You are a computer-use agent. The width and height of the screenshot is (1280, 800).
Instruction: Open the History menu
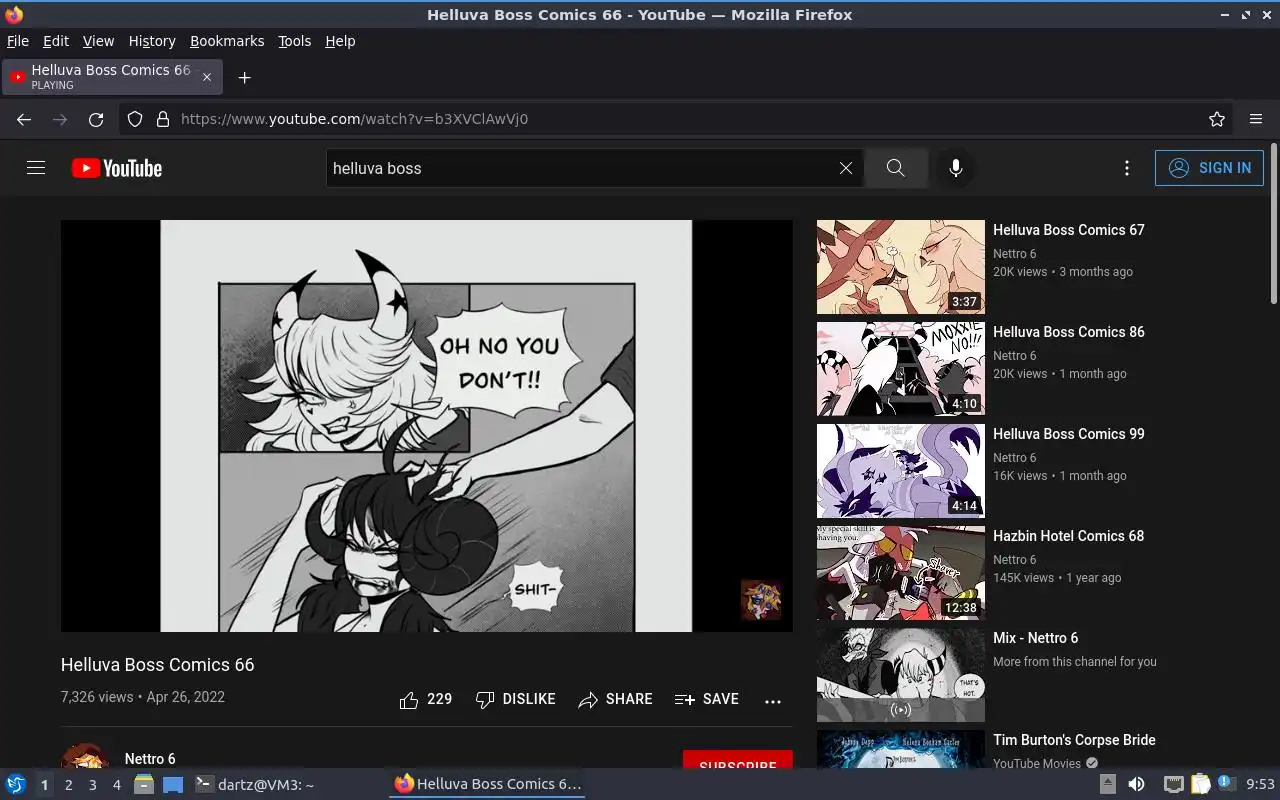152,41
